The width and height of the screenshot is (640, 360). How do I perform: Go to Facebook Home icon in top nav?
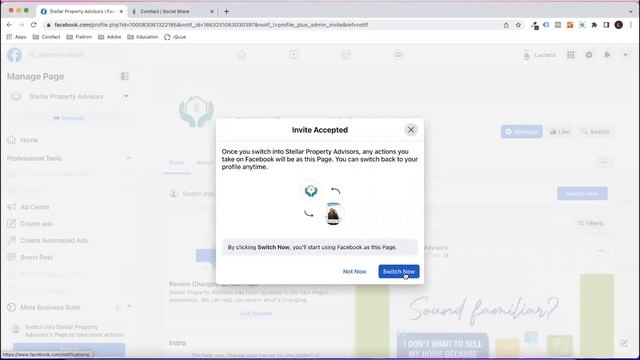(x=242, y=55)
